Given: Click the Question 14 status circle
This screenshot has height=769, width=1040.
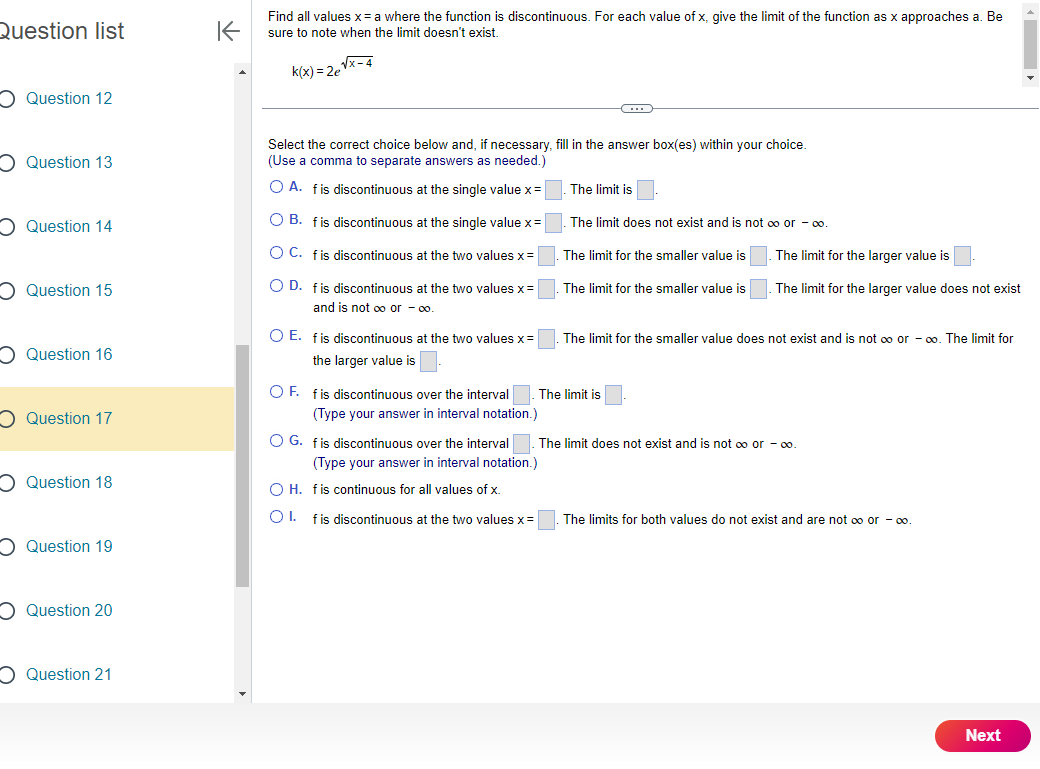Looking at the screenshot, I should [x=7, y=227].
